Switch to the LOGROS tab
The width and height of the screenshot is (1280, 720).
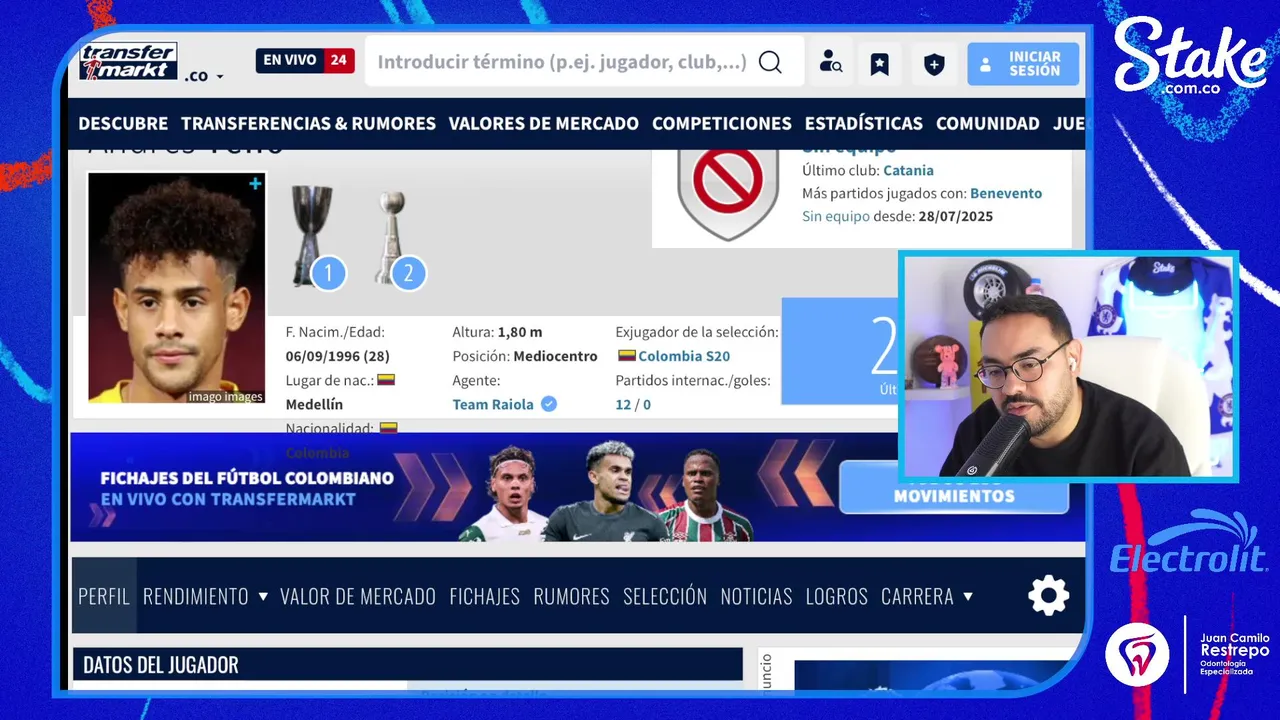tap(836, 596)
